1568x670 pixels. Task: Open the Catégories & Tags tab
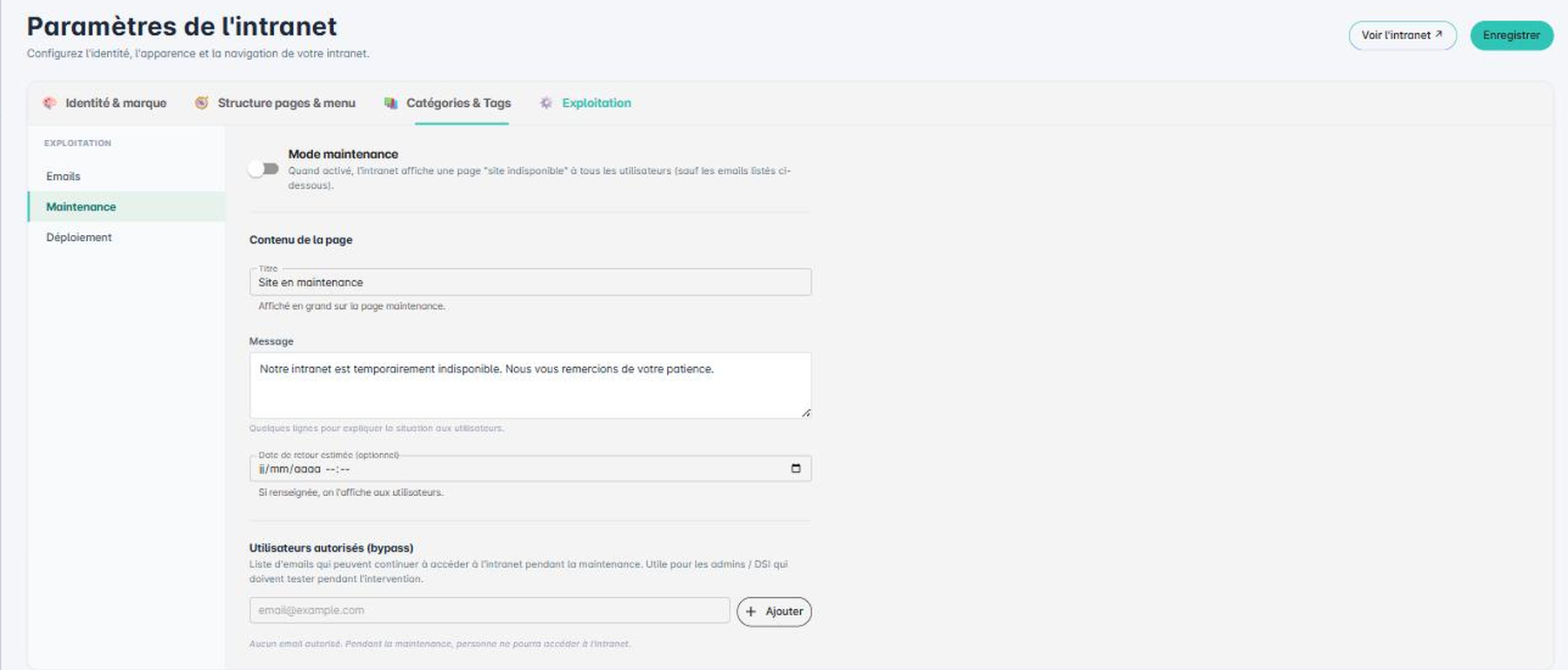point(448,103)
